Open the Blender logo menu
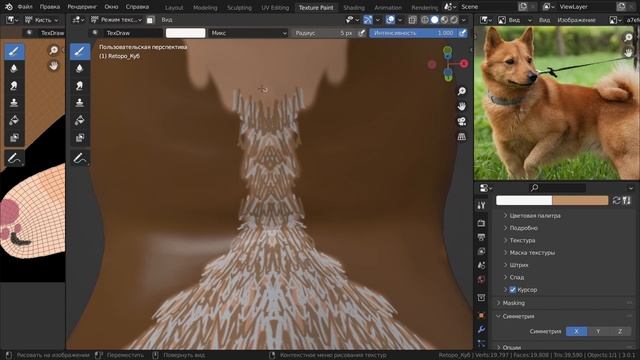Screen dimensions: 640x360 [9, 7]
